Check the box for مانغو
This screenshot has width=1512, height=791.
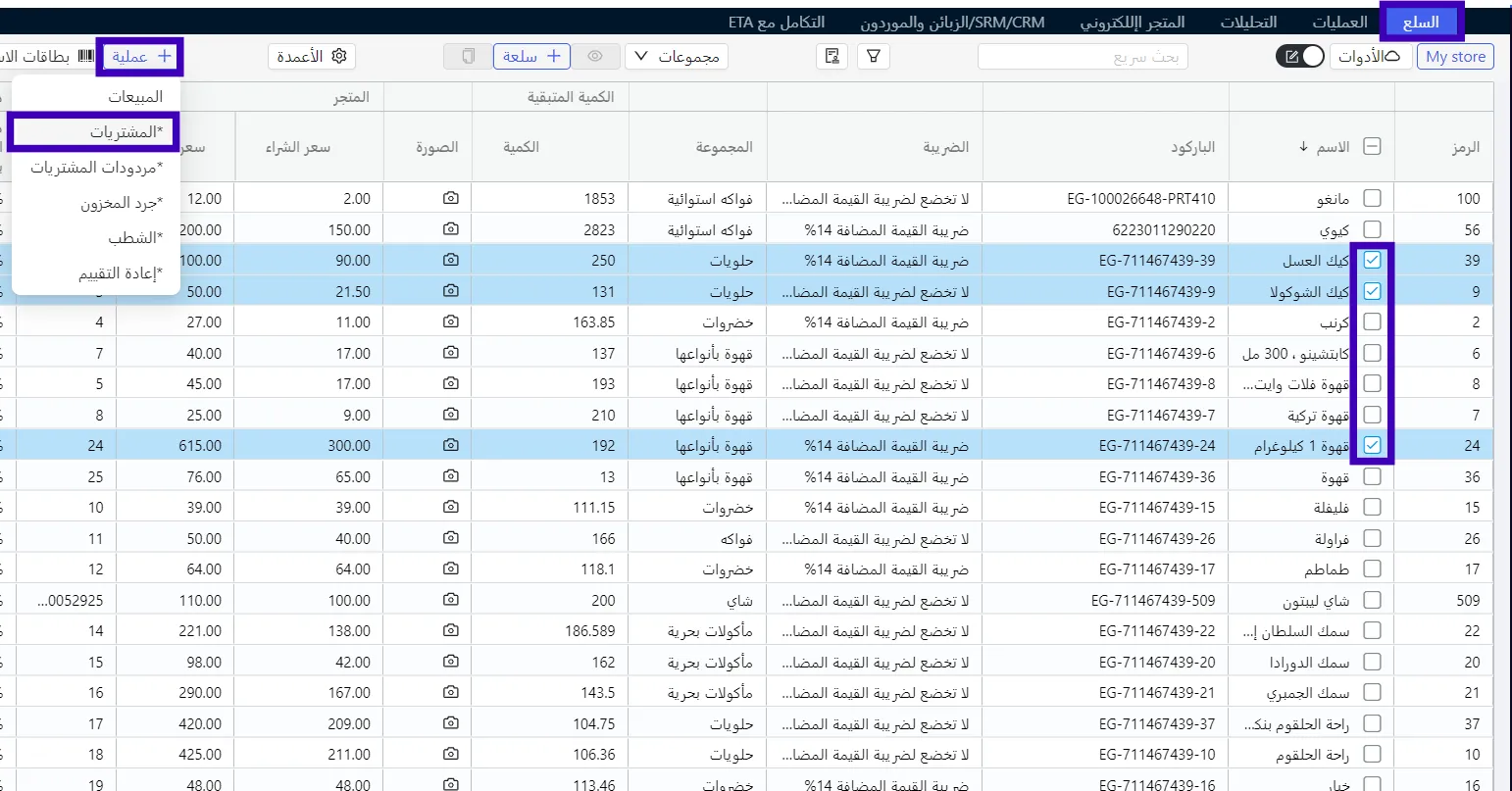(x=1373, y=198)
